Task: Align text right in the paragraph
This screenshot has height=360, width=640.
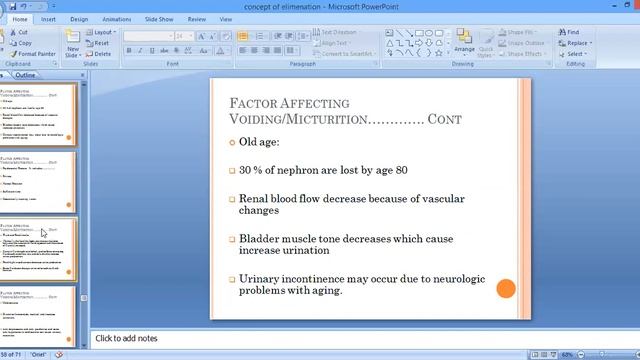Action: pyautogui.click(x=266, y=50)
